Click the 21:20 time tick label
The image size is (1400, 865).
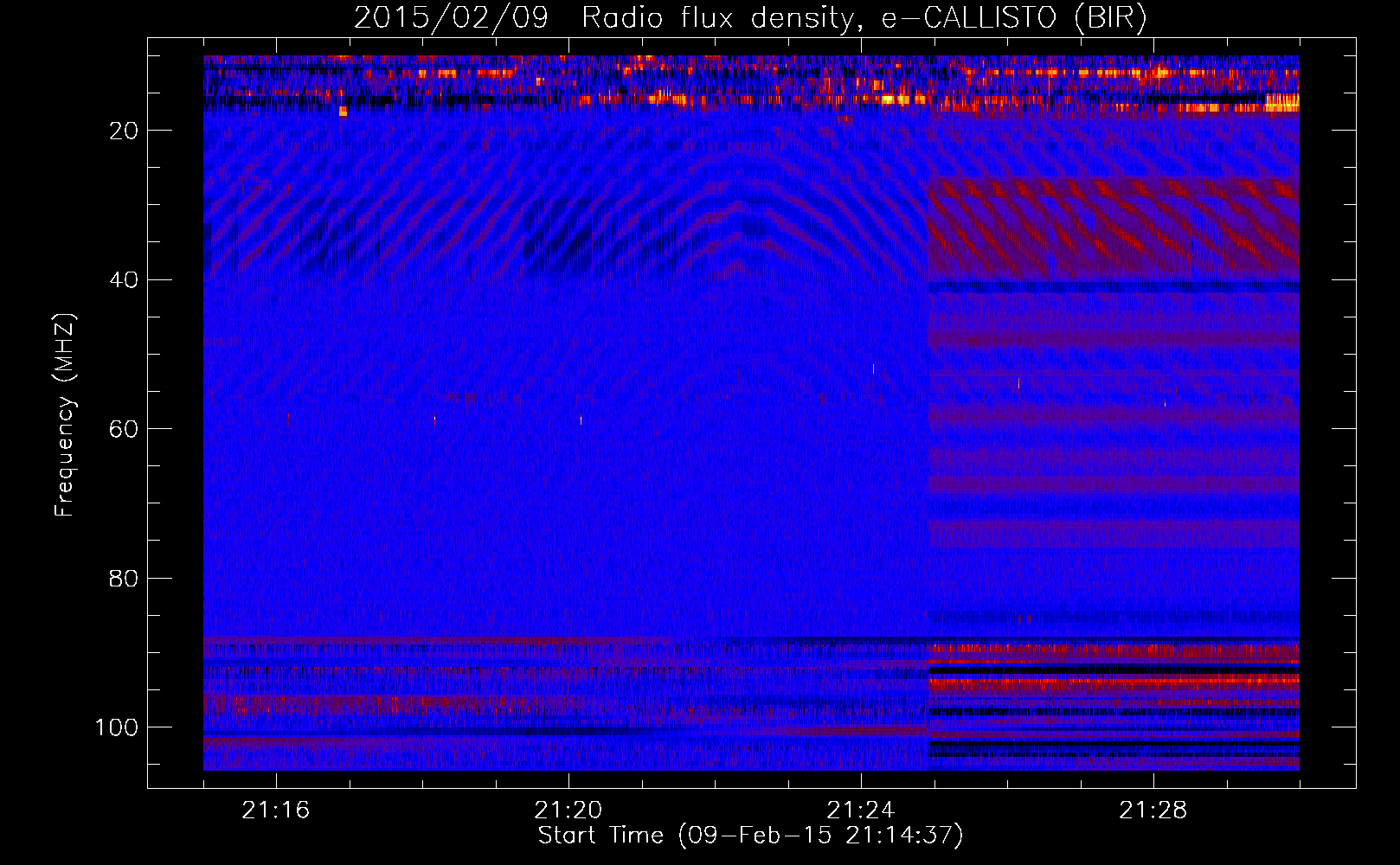point(568,811)
